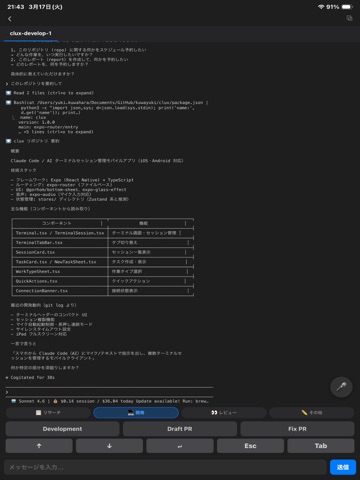This screenshot has width=360, height=480.
Task: Tap the copy icon in the header
Action: [x=349, y=18]
